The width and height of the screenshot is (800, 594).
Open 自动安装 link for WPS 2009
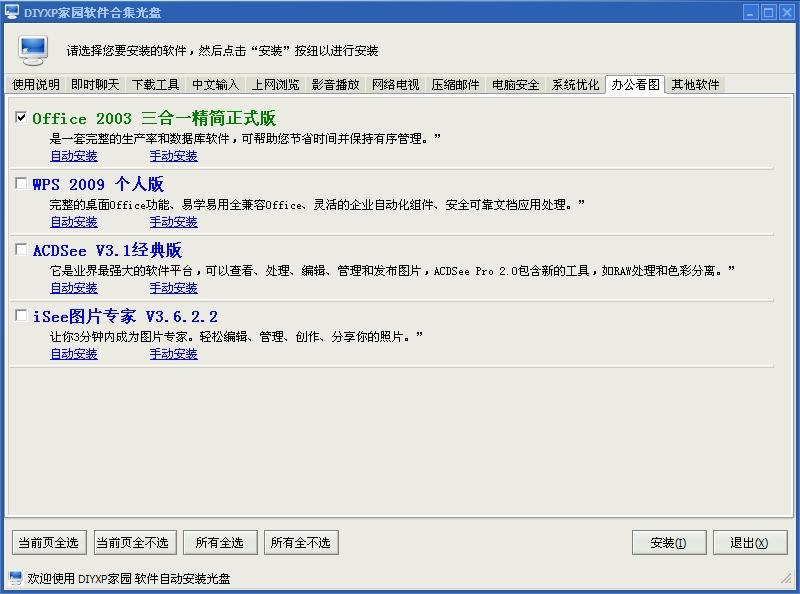coord(74,221)
